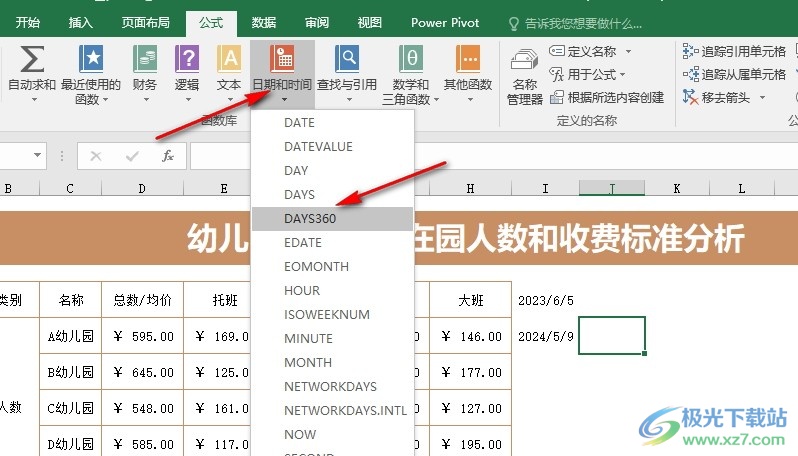Choose DATE from the function list

(x=333, y=123)
